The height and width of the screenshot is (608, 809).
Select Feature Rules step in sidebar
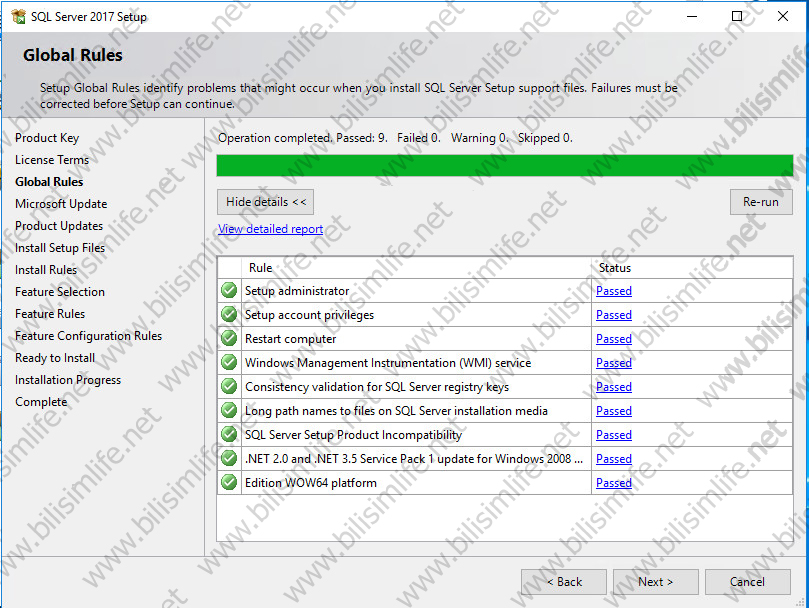50,314
